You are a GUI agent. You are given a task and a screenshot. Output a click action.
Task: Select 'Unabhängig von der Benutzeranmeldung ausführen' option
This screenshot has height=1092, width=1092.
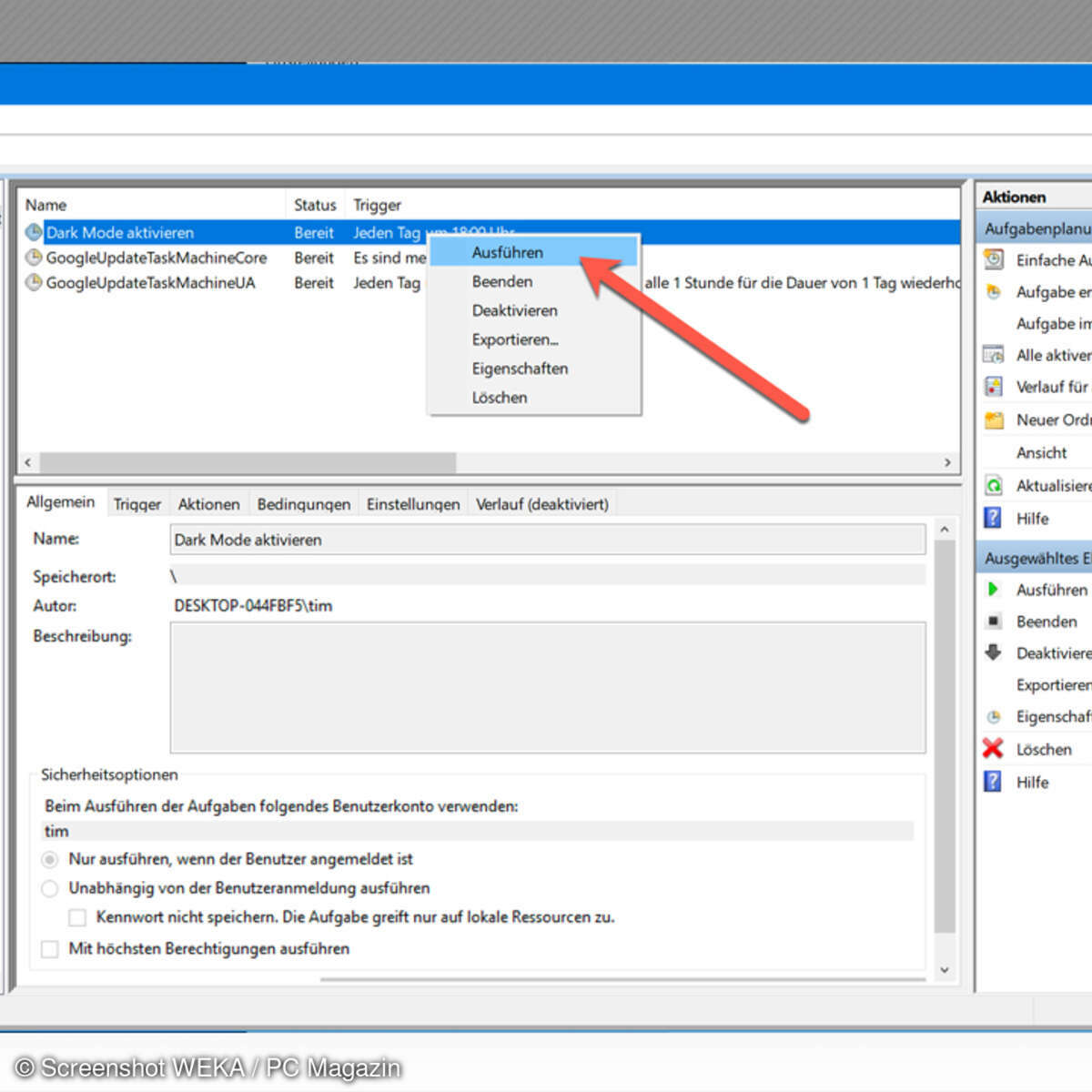[50, 888]
